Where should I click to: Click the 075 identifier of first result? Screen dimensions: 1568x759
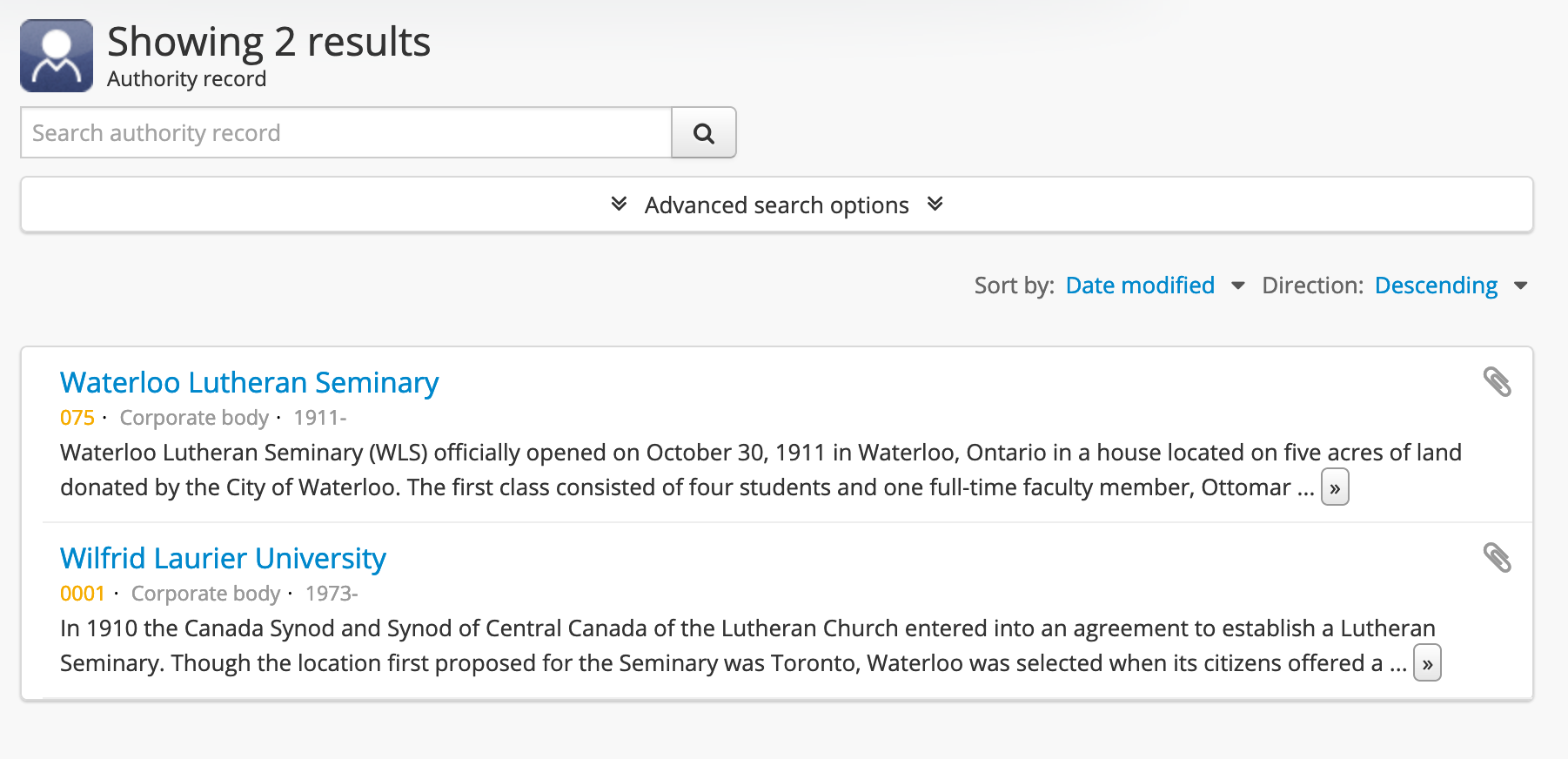pyautogui.click(x=77, y=418)
